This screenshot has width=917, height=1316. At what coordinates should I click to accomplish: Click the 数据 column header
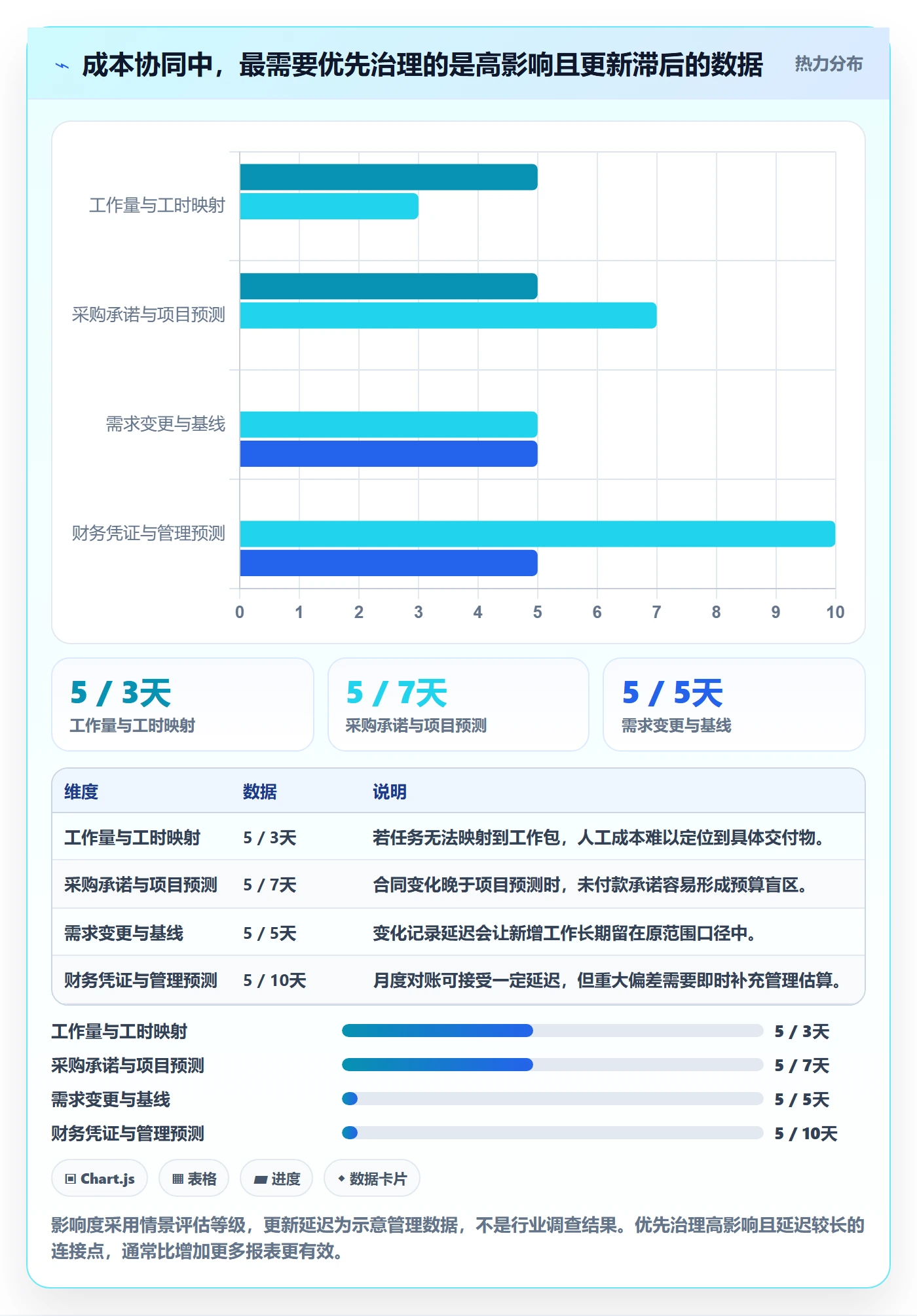click(260, 792)
